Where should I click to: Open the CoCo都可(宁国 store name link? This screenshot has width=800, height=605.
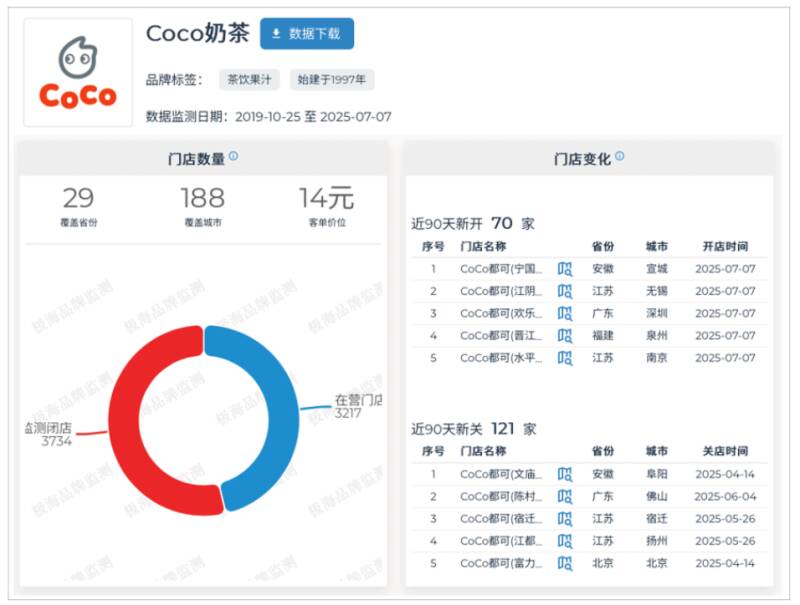click(501, 269)
